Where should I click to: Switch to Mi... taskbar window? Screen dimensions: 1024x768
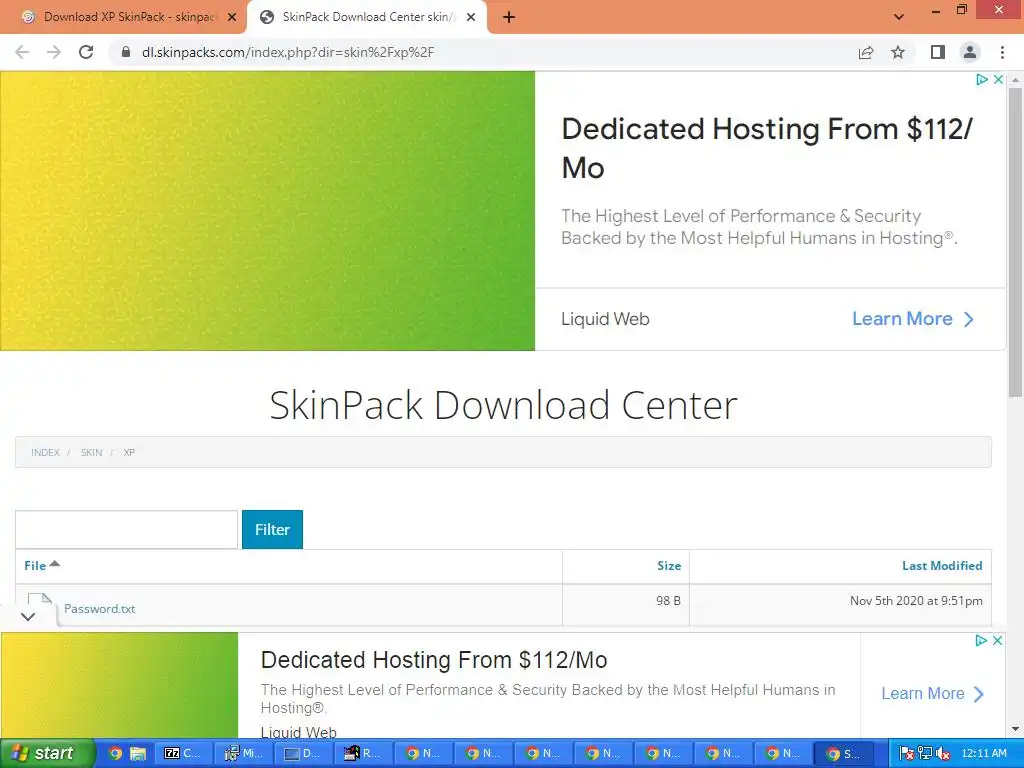[x=244, y=754]
